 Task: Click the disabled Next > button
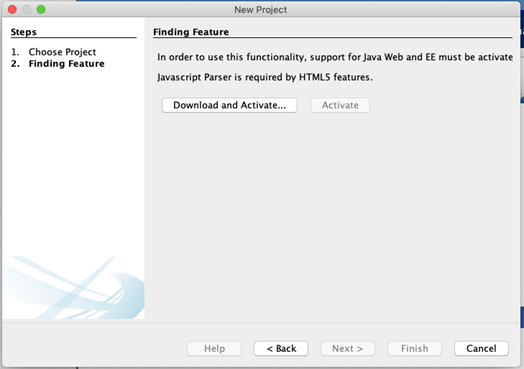(348, 349)
